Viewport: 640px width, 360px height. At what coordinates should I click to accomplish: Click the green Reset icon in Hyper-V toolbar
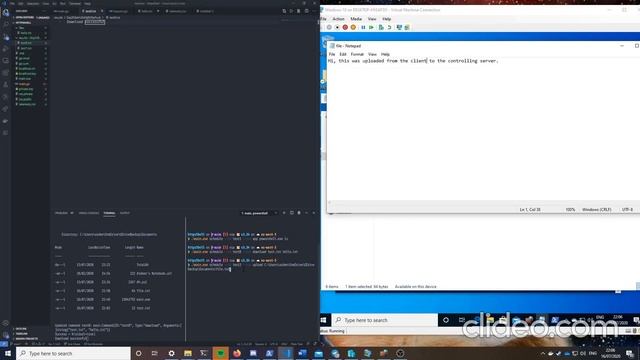coord(371,27)
